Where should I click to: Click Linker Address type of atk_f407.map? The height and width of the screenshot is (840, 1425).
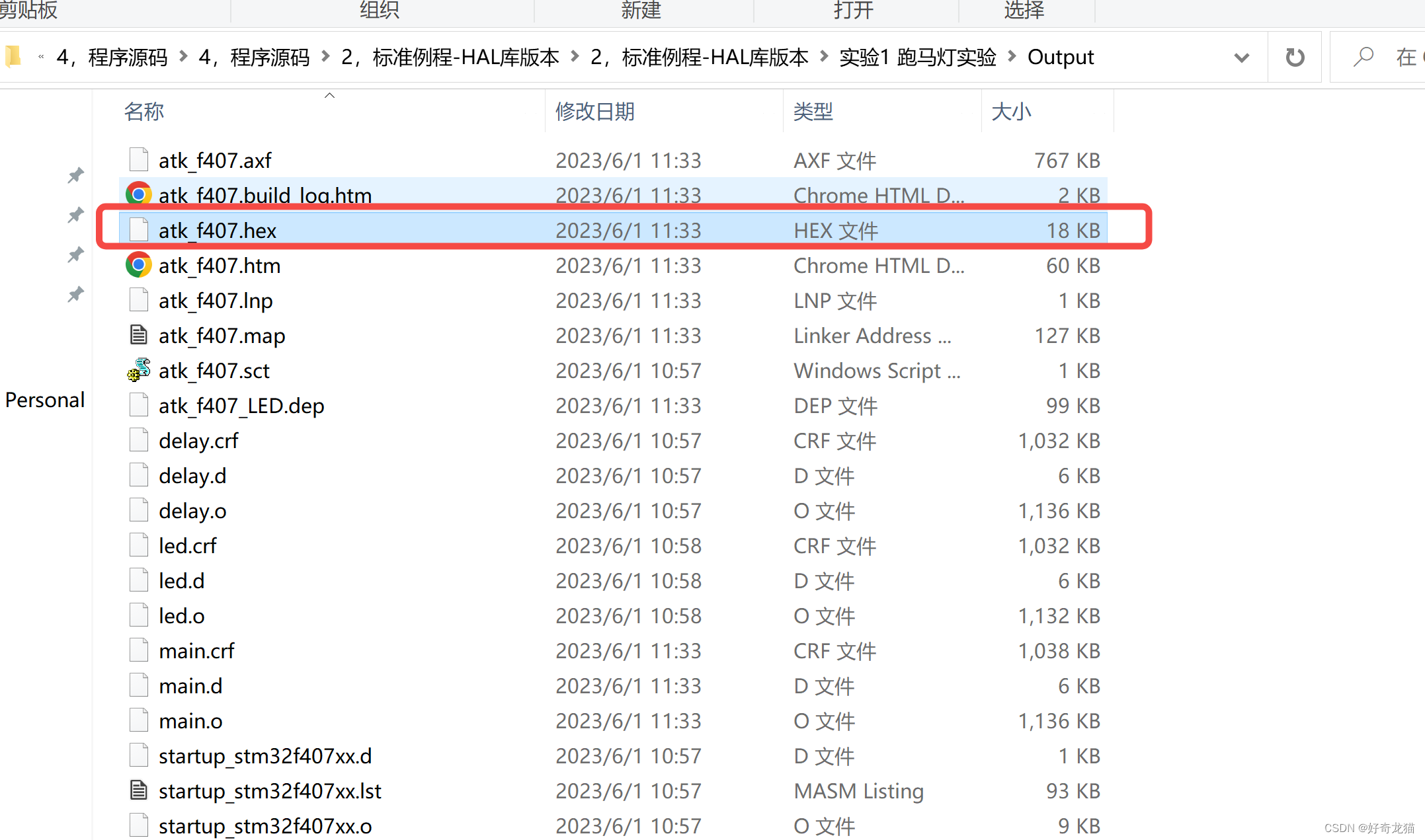[x=872, y=336]
